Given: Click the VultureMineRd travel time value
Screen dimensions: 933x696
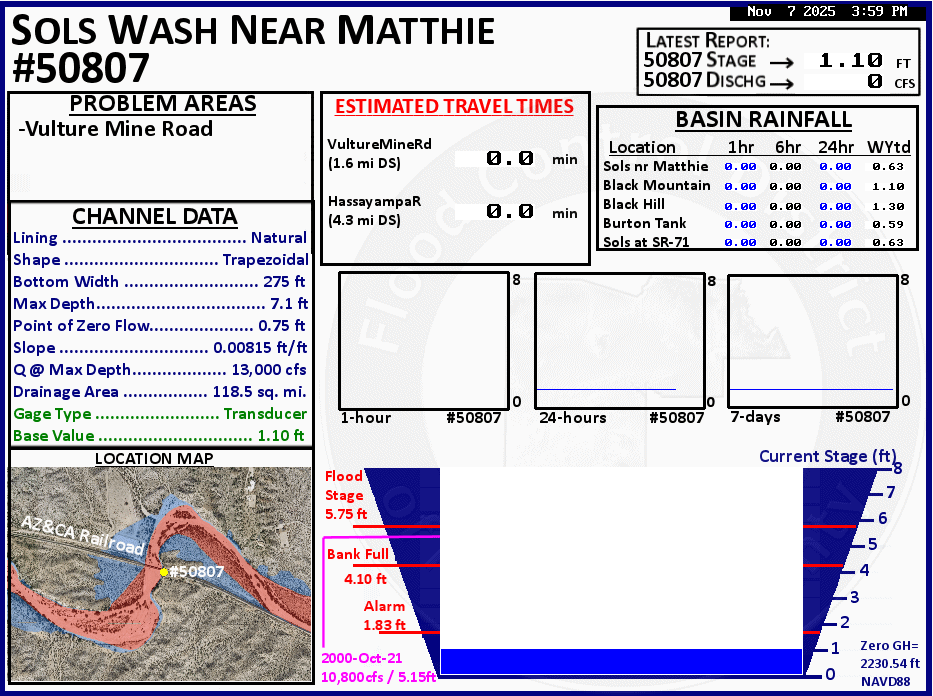Looking at the screenshot, I should 510,158.
